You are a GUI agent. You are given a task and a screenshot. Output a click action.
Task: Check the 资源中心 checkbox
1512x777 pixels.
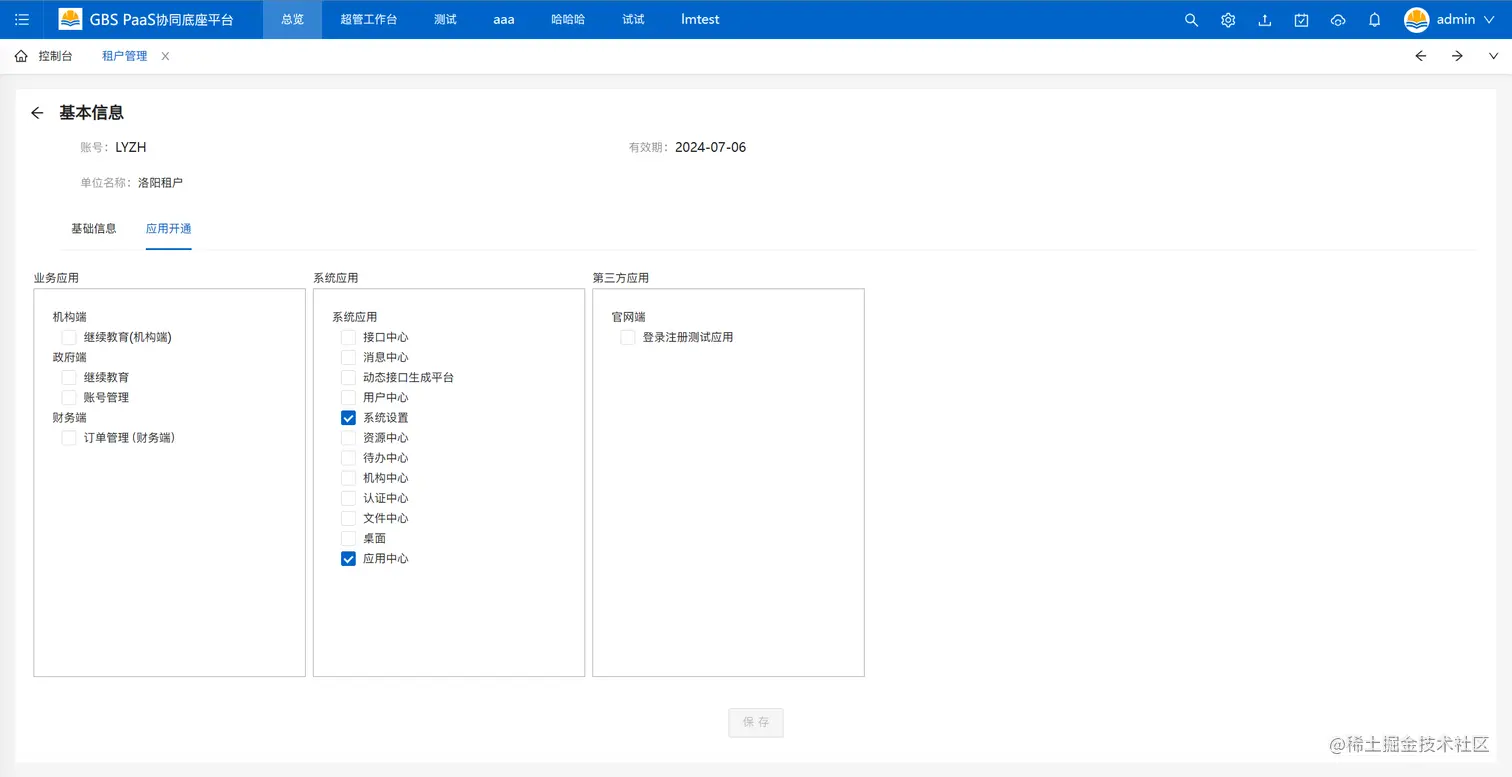[348, 437]
